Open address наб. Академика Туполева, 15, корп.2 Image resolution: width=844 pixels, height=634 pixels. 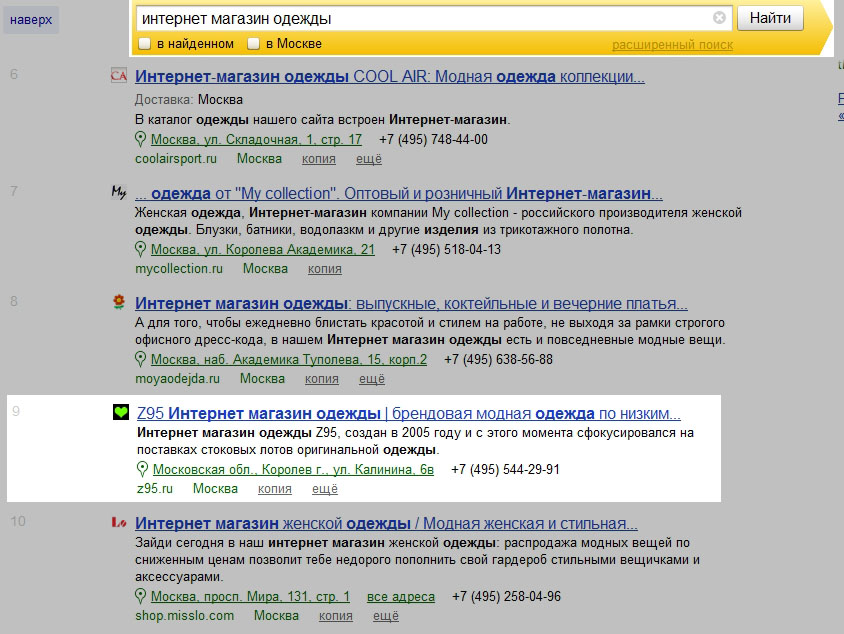pos(289,359)
